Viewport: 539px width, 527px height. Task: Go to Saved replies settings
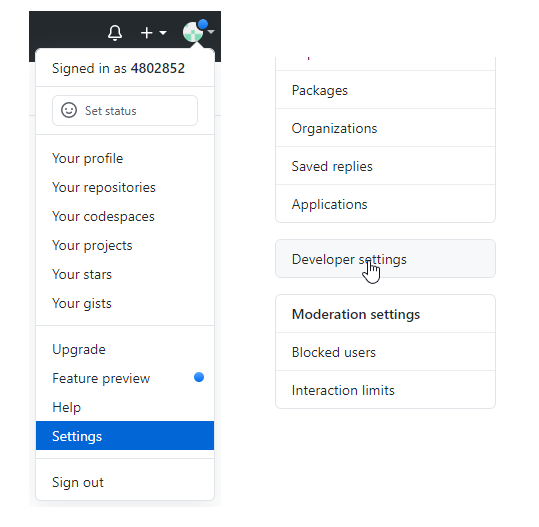click(x=385, y=166)
